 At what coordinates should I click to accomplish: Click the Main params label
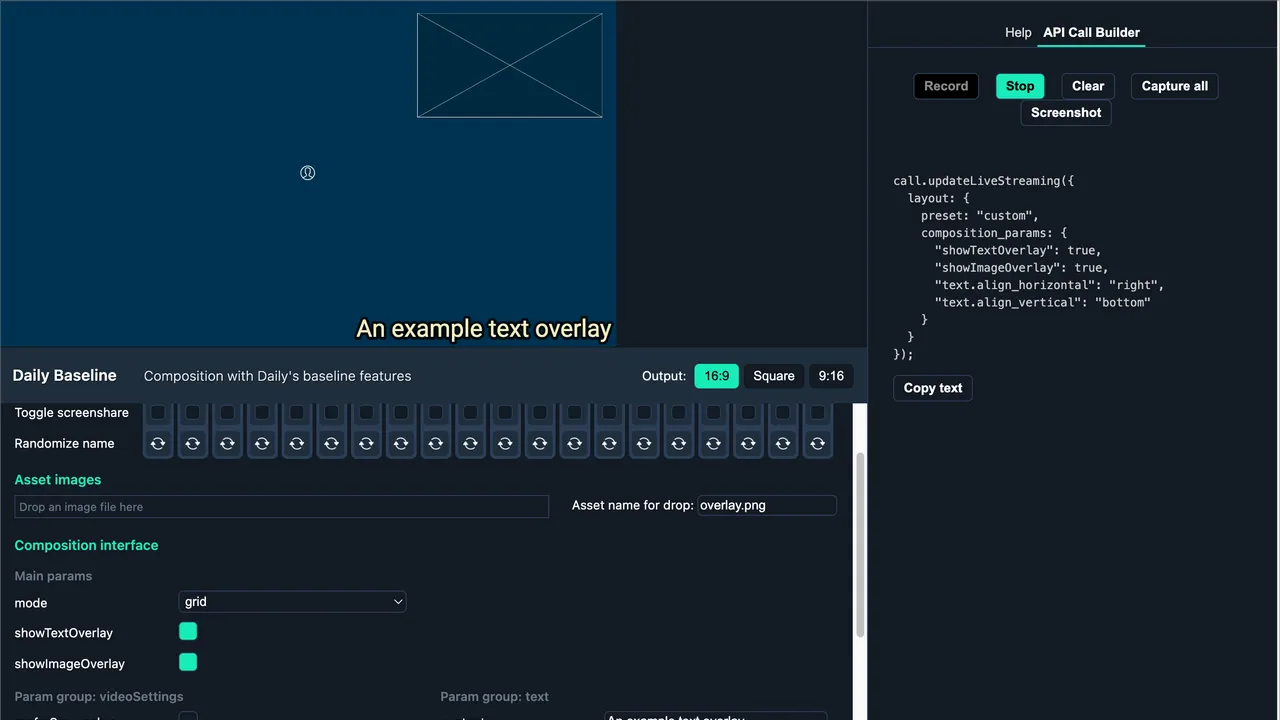coord(53,576)
